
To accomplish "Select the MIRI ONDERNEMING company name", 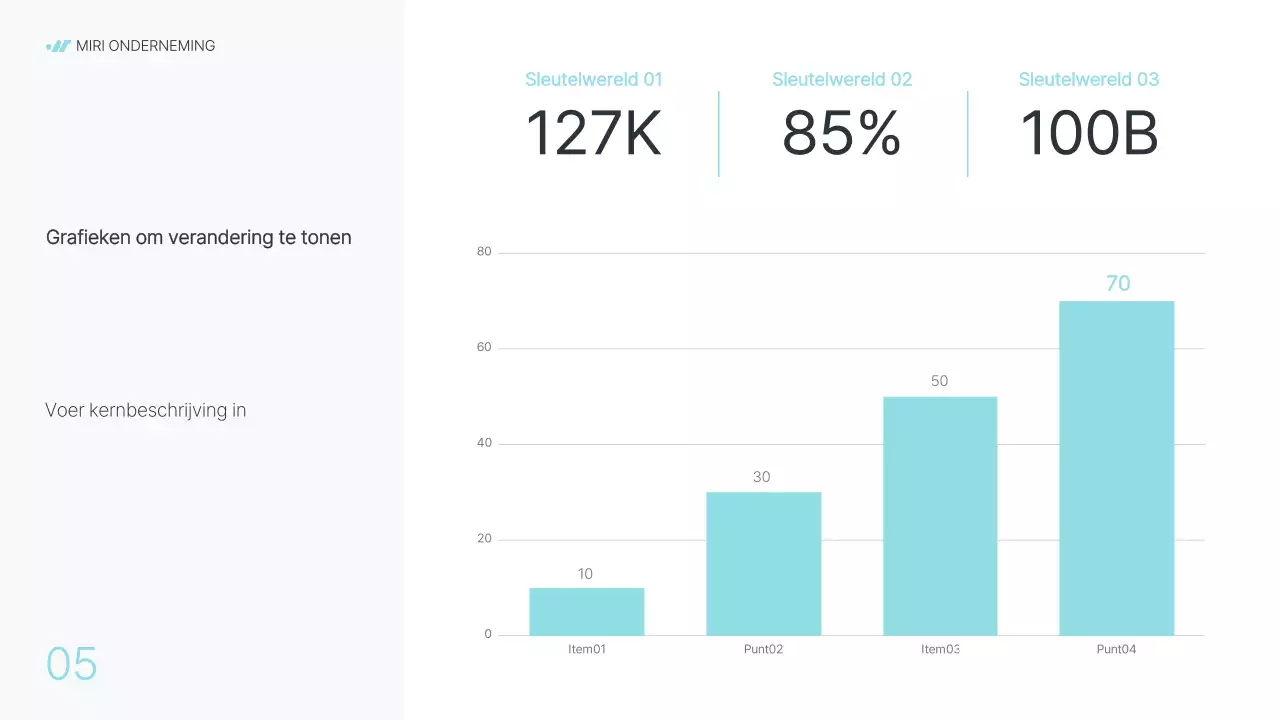I will [x=145, y=46].
